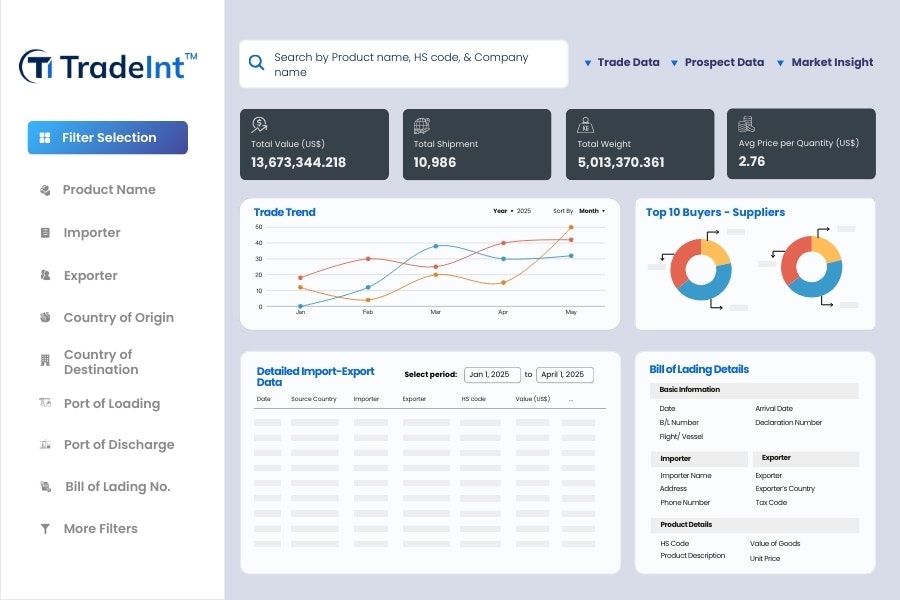Screen dimensions: 900x600
Task: Expand the Trade Data dropdown
Action: coord(624,62)
